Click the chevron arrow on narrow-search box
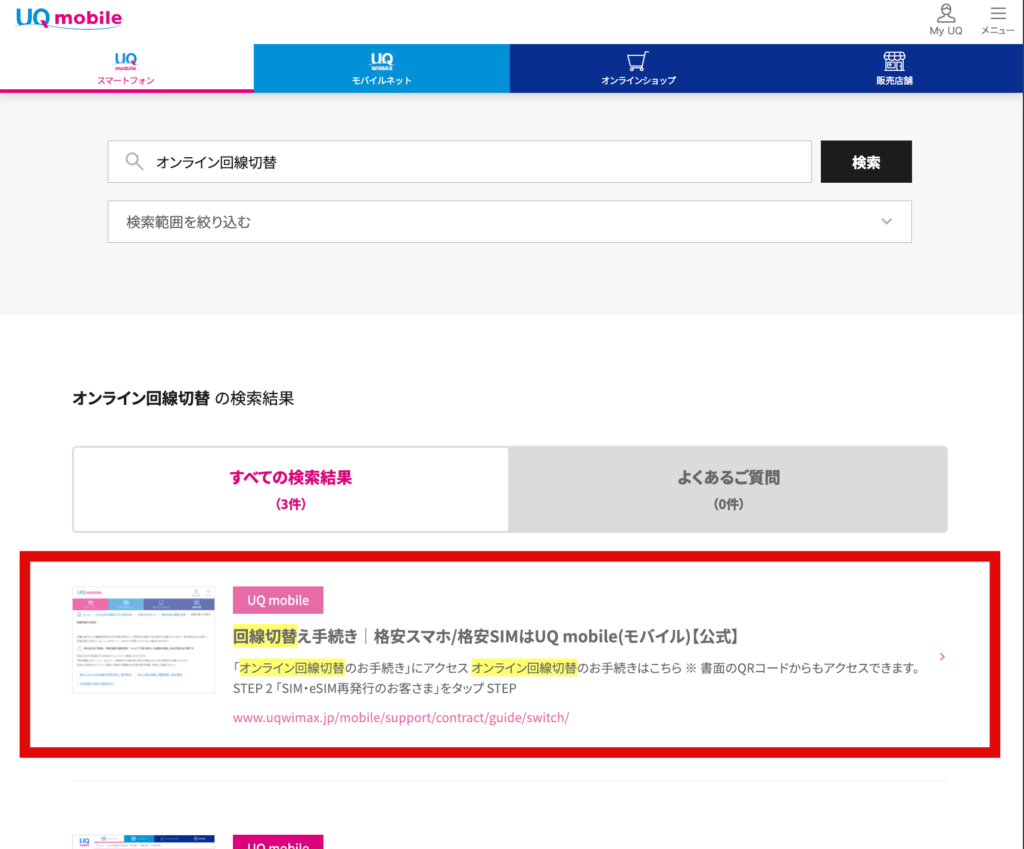Image resolution: width=1024 pixels, height=849 pixels. point(886,222)
